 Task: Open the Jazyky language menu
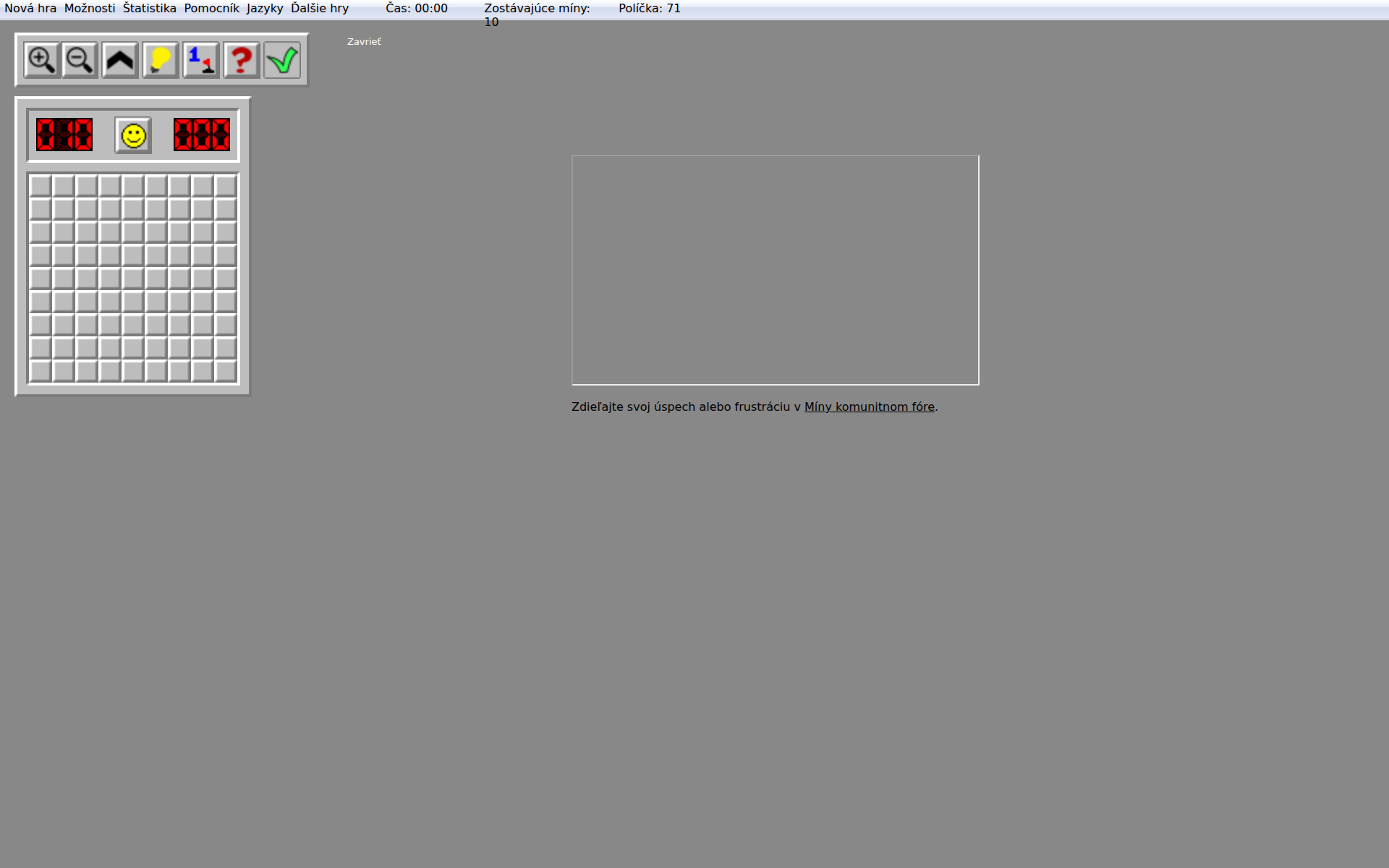point(265,9)
